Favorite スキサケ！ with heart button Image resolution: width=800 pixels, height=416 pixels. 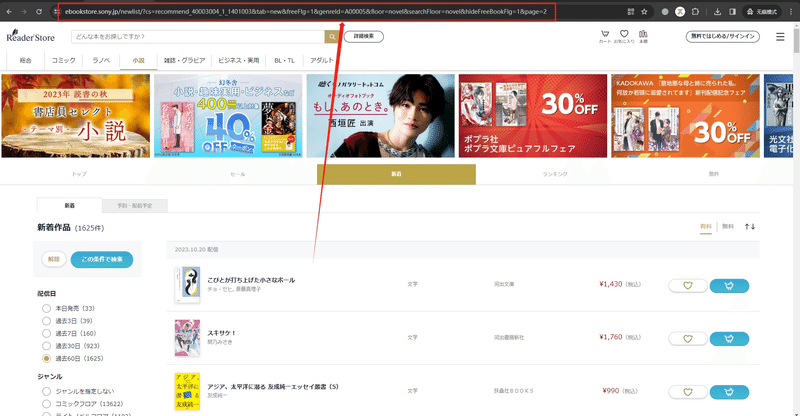pyautogui.click(x=688, y=339)
